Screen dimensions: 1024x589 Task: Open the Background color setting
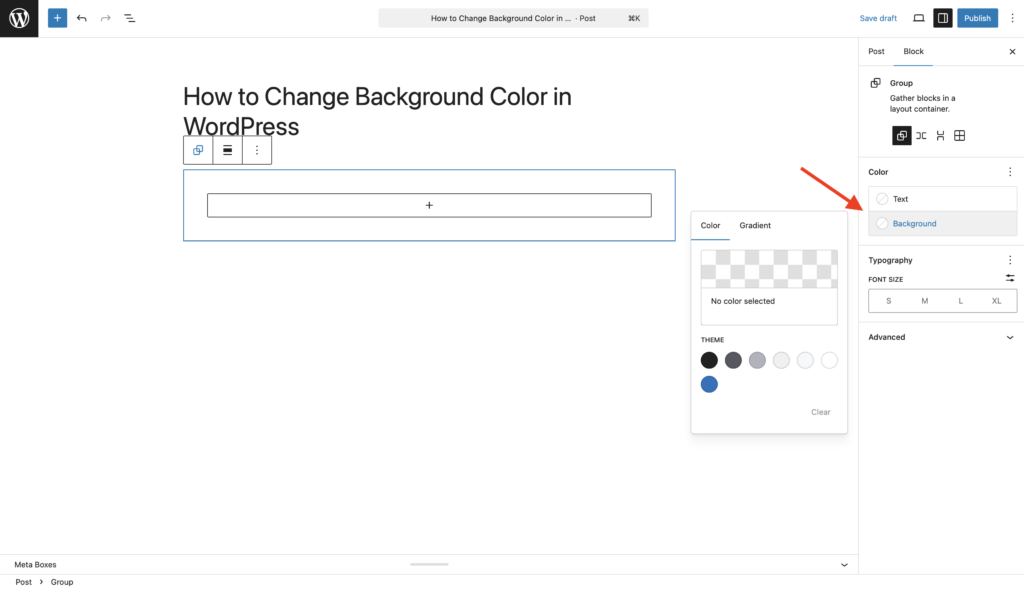(942, 223)
